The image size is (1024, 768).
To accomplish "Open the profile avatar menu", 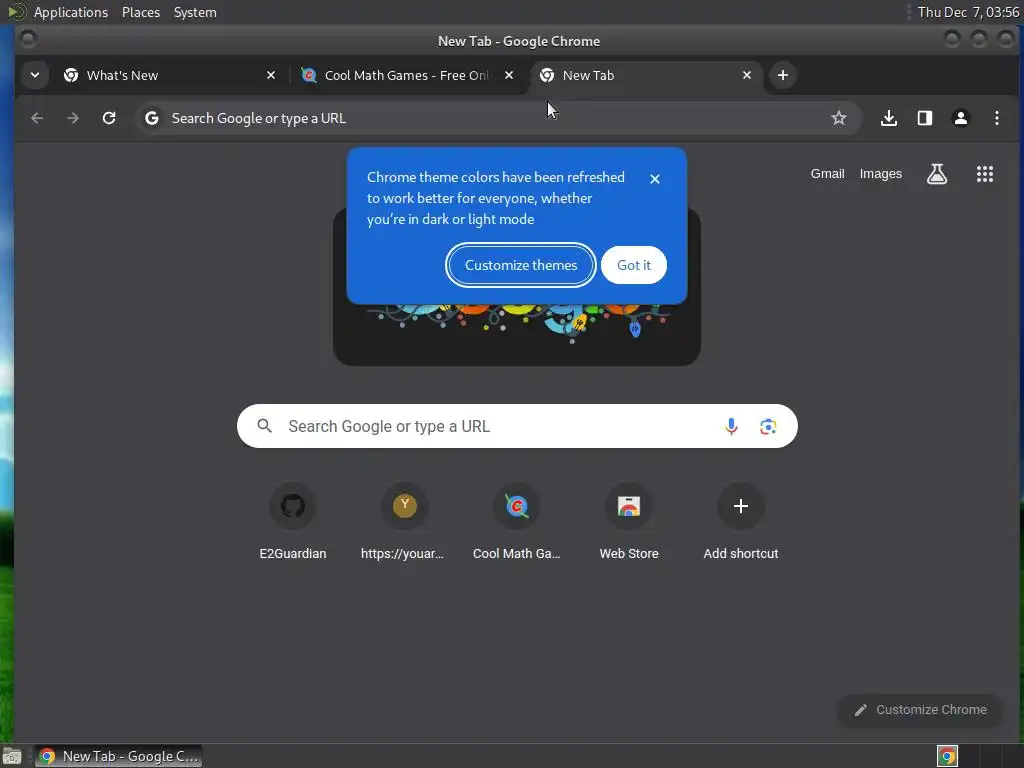I will 961,118.
